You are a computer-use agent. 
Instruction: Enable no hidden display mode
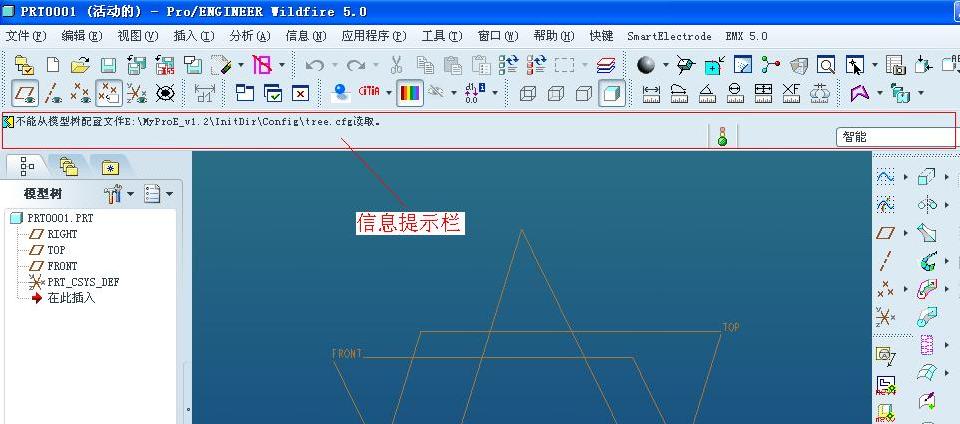(x=583, y=93)
